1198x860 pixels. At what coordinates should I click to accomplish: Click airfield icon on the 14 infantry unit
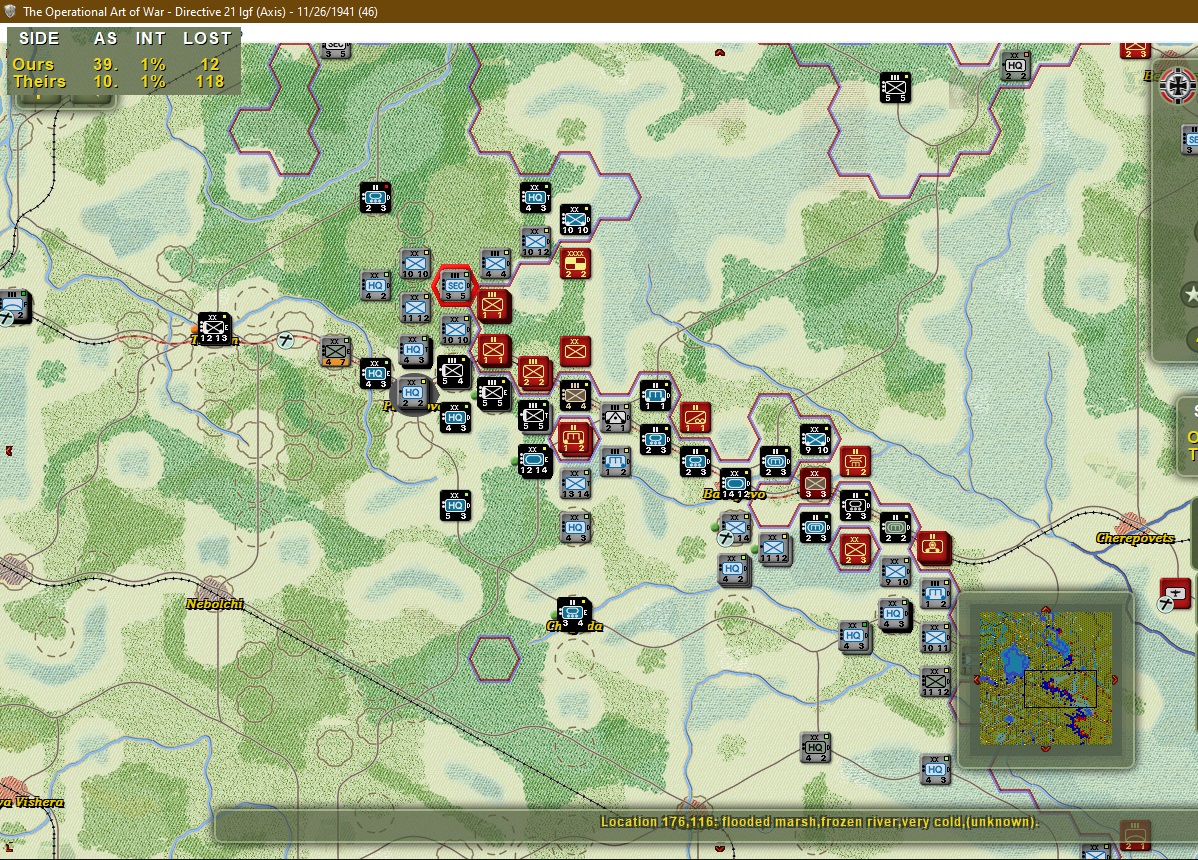[725, 539]
